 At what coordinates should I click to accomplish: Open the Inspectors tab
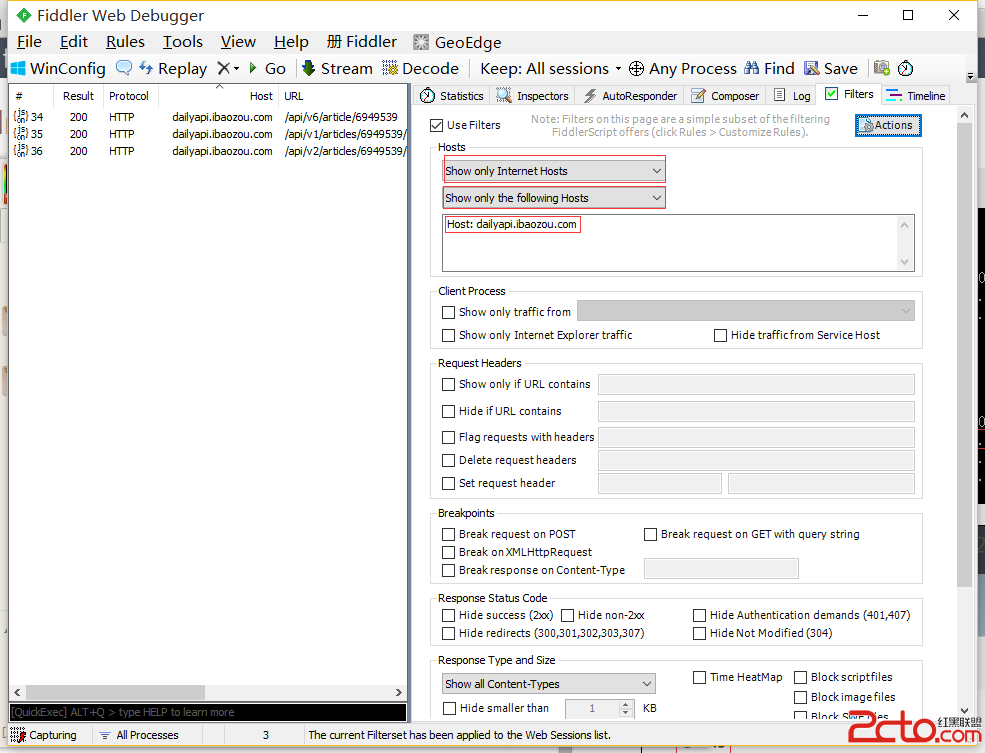coord(532,95)
